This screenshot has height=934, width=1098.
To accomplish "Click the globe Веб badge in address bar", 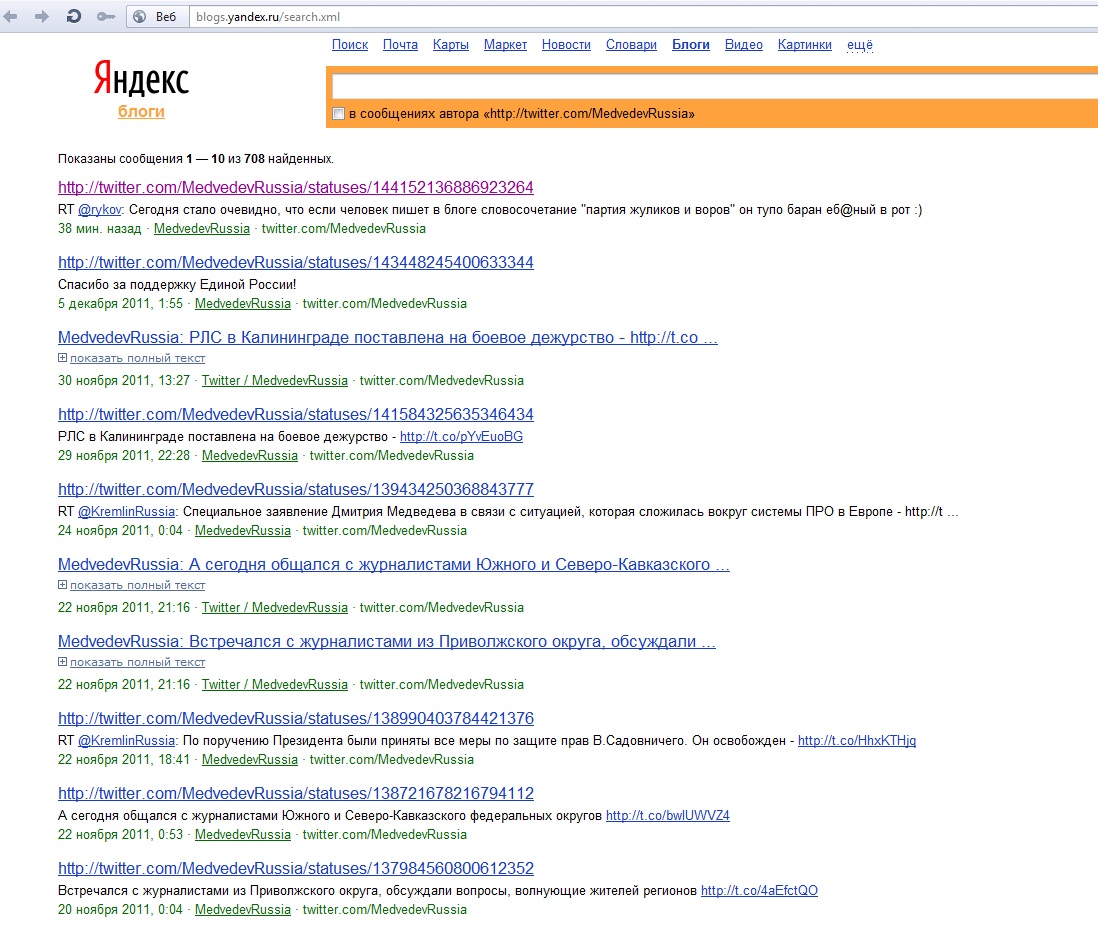I will coord(157,16).
